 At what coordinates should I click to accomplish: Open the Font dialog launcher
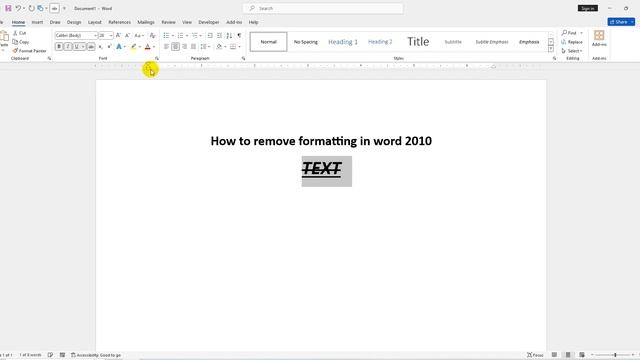pos(157,58)
